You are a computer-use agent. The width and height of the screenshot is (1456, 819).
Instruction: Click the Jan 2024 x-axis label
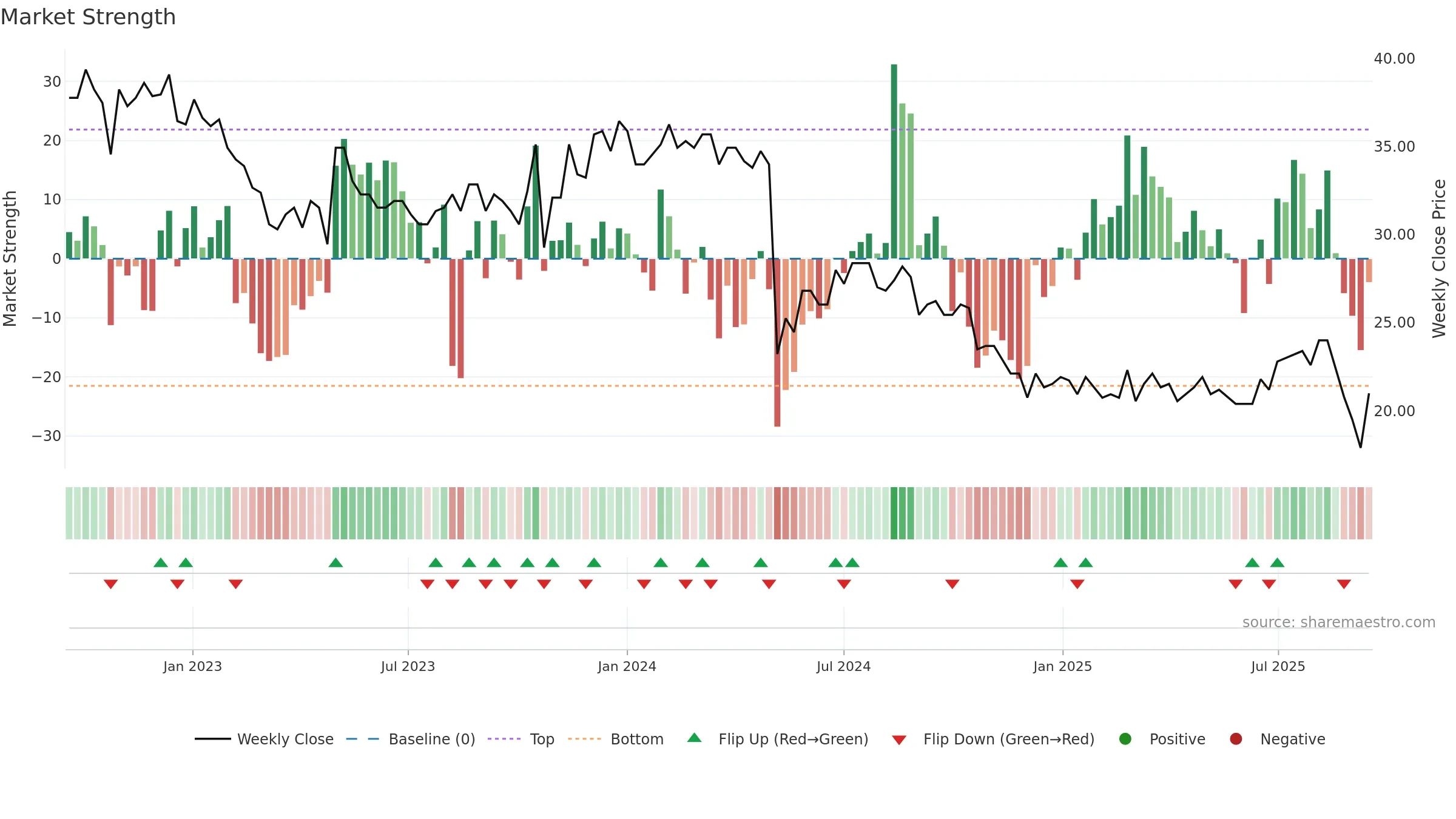click(x=627, y=667)
